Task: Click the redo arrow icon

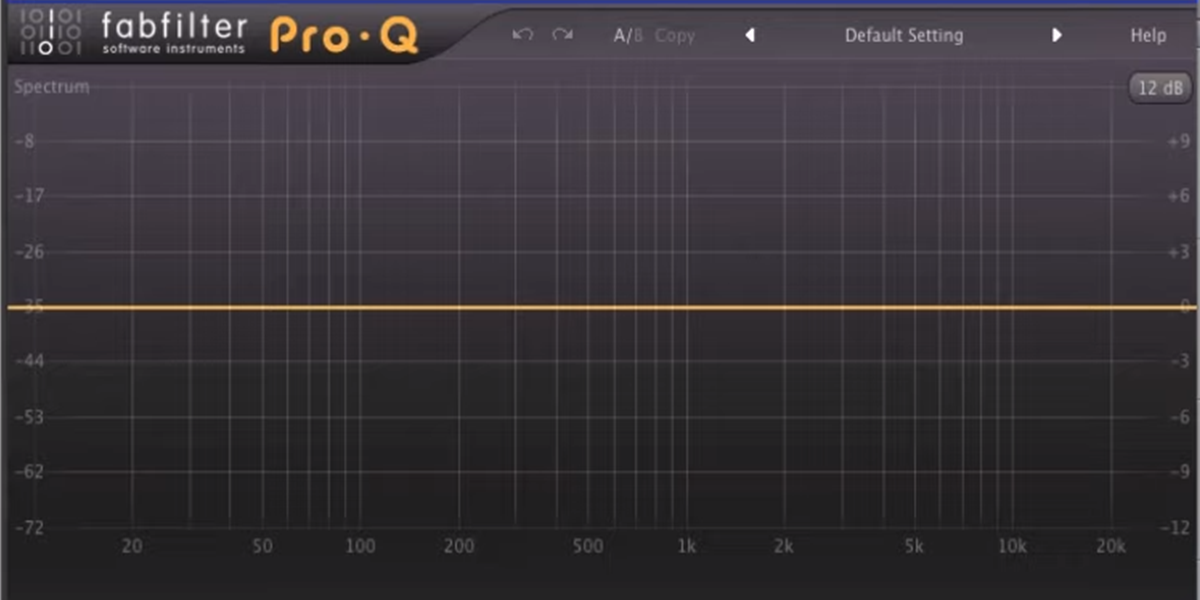Action: (x=561, y=34)
